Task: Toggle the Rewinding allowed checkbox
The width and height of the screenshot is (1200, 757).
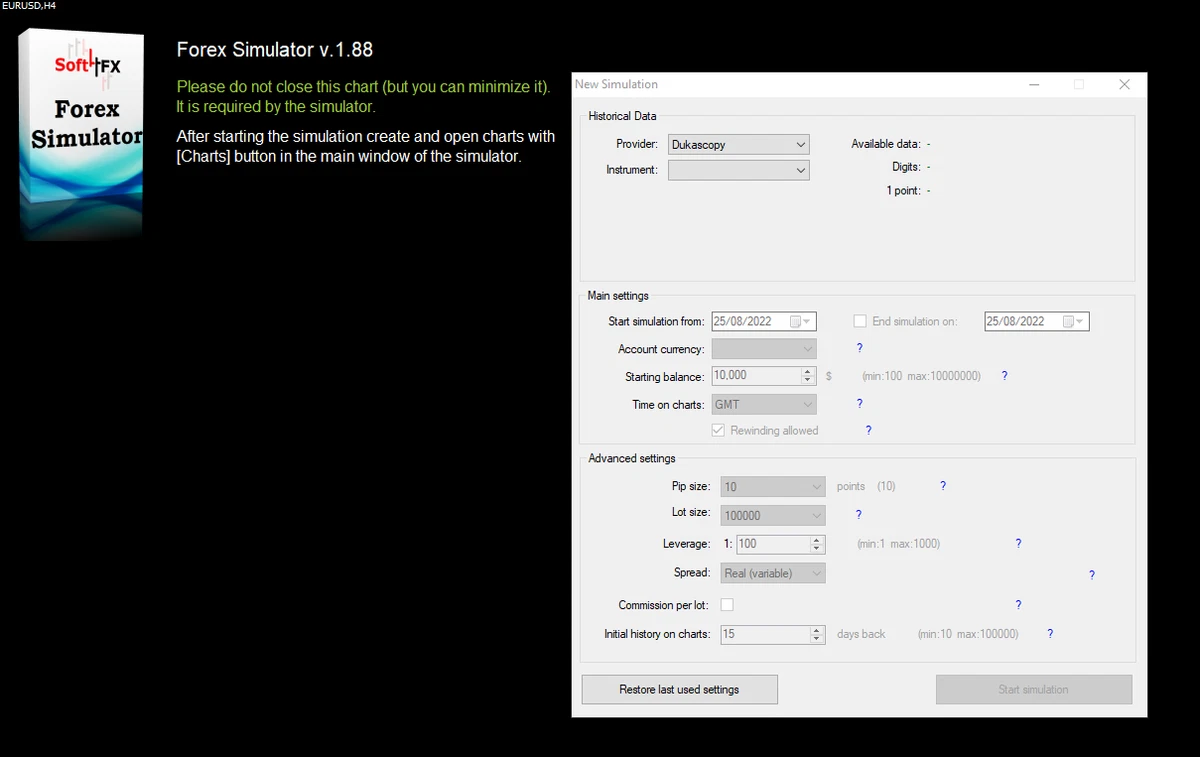Action: click(x=718, y=430)
